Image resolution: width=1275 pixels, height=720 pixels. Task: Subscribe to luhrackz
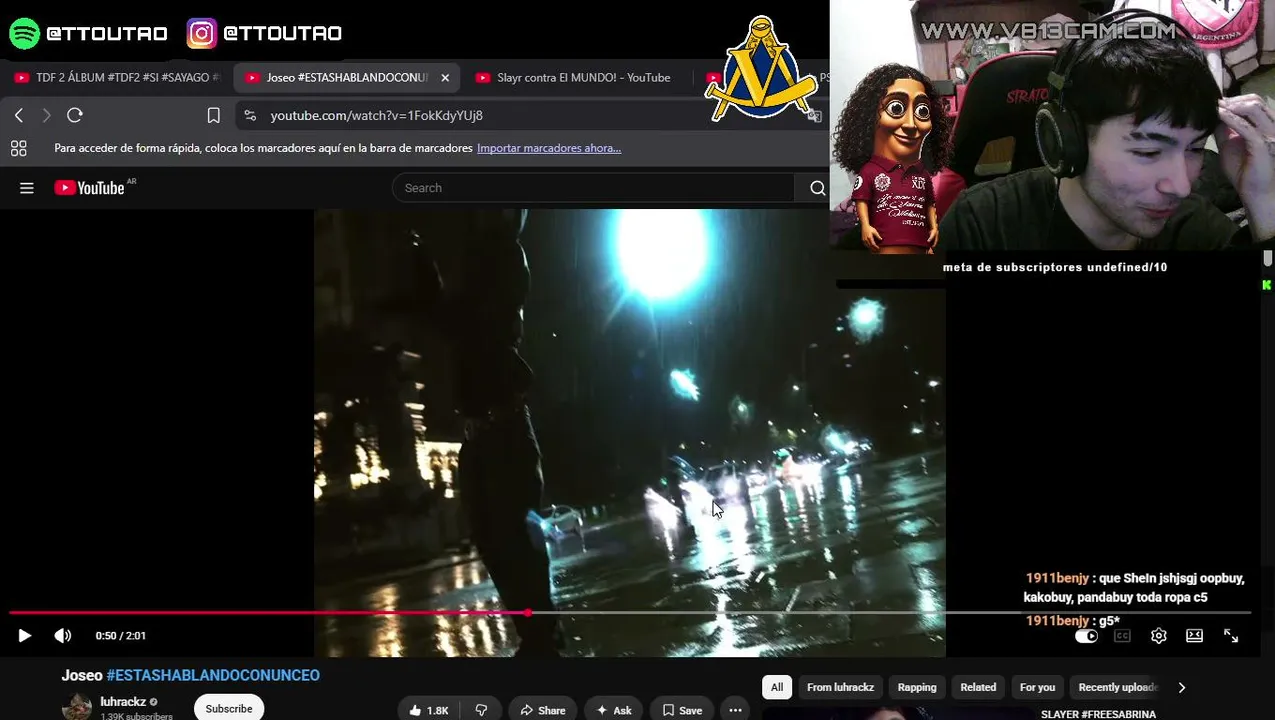coord(229,708)
